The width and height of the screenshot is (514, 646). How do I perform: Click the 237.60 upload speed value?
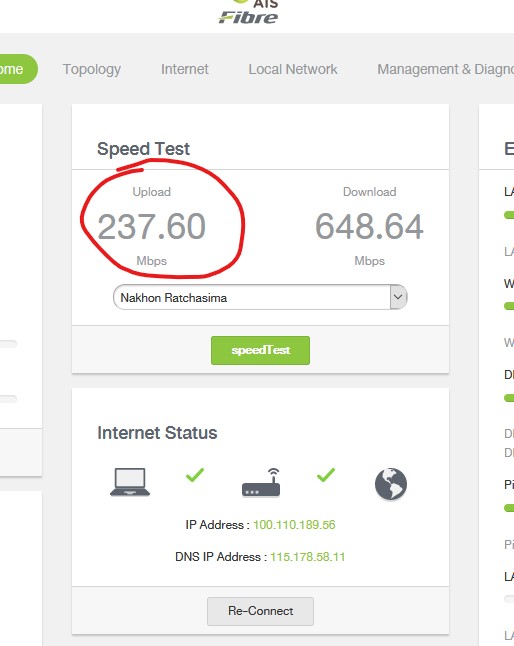(152, 226)
